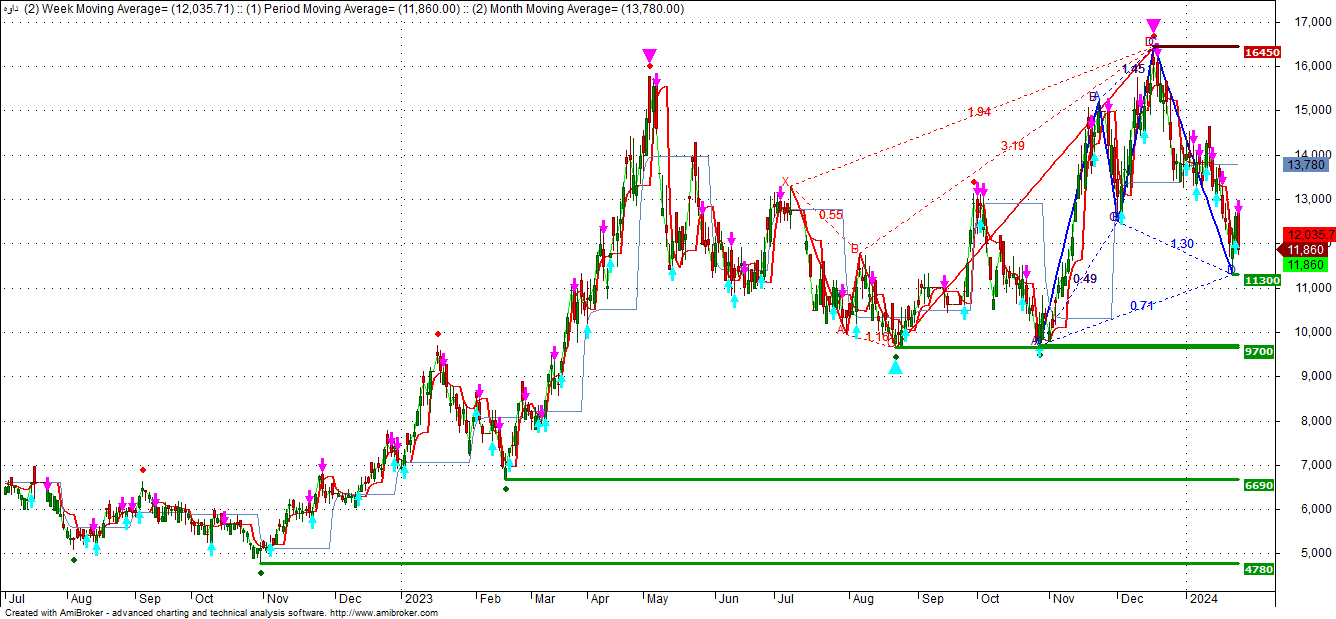Click the large magenta triangle above the December 2023 peak
This screenshot has width=1336, height=619.
[1153, 25]
